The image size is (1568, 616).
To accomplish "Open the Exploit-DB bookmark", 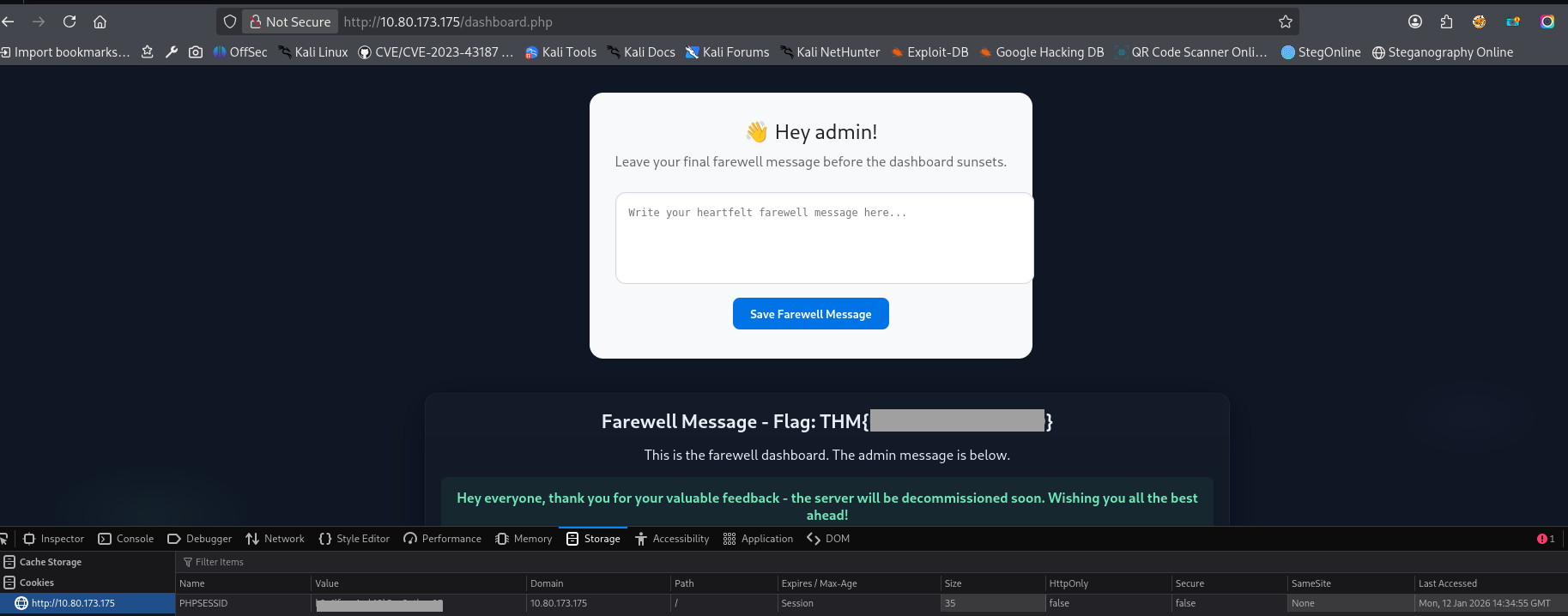I will coord(929,52).
